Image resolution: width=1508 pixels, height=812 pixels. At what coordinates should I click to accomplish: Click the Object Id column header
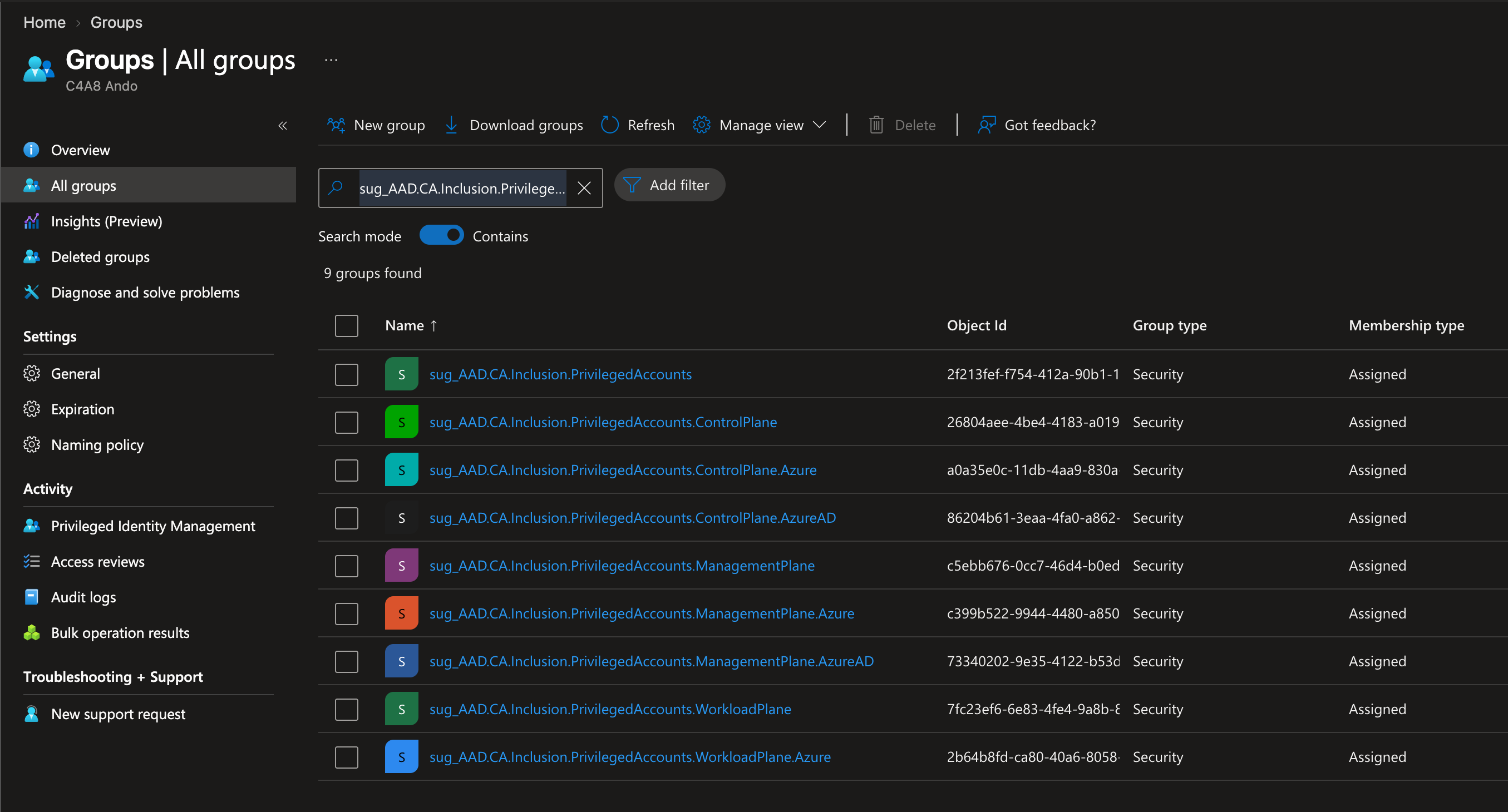point(977,325)
